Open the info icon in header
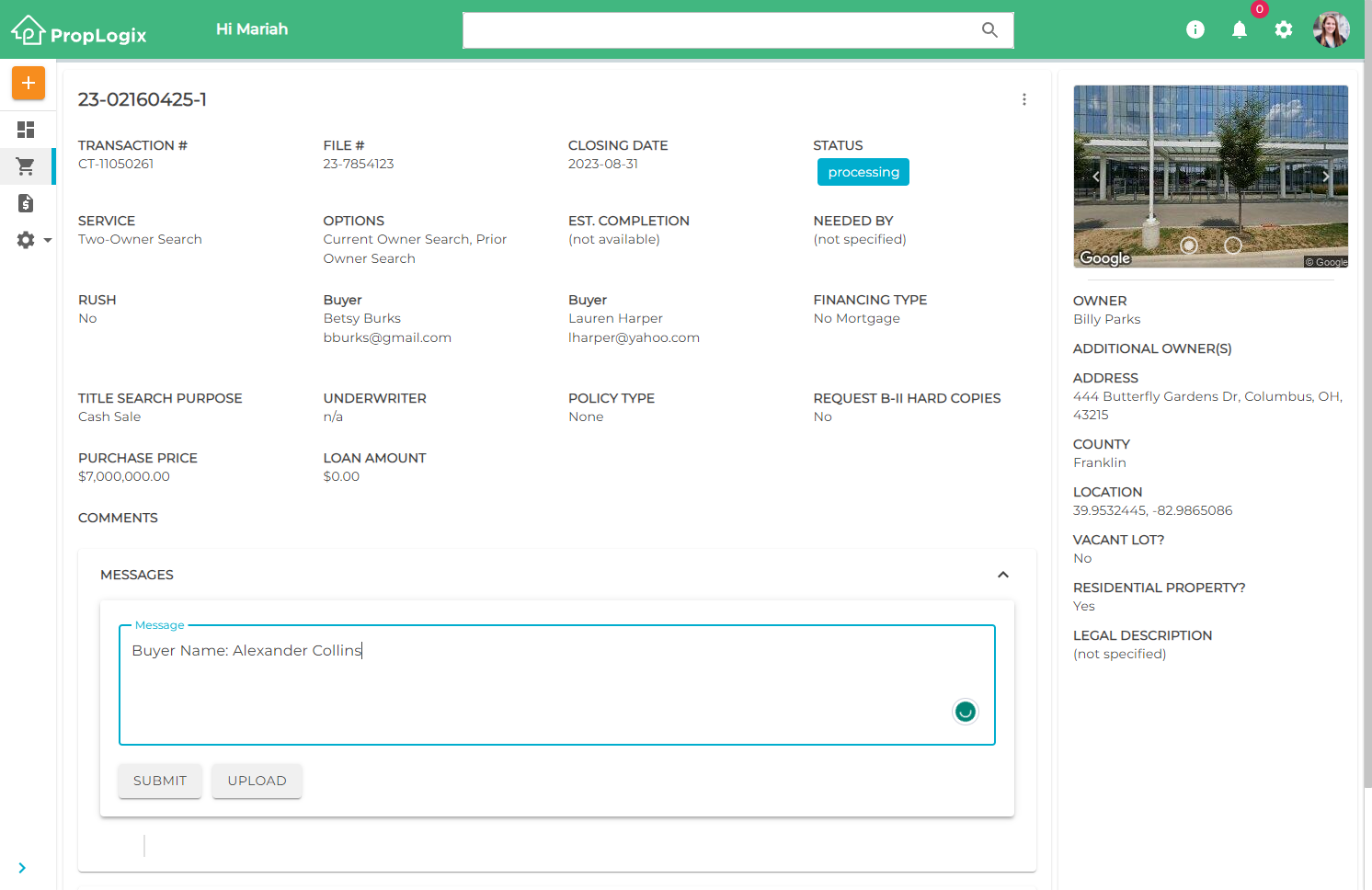 point(1195,29)
